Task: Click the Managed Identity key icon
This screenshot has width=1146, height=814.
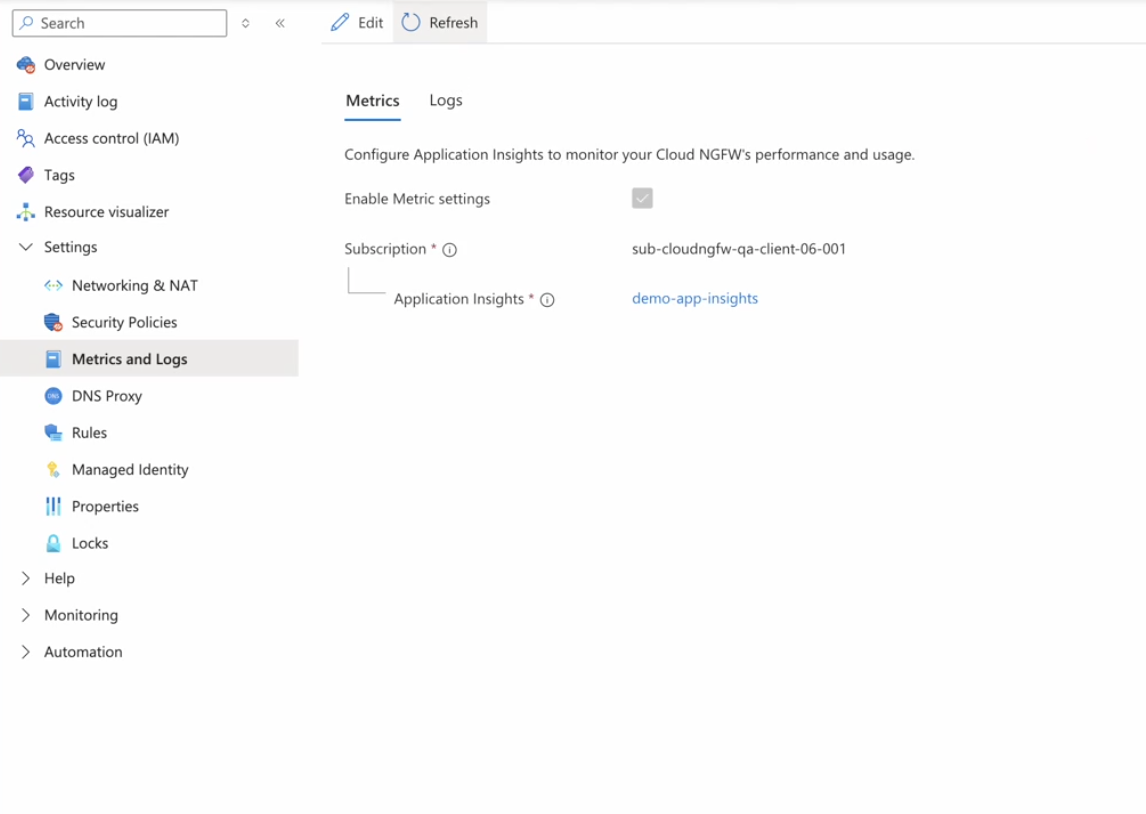Action: [54, 469]
